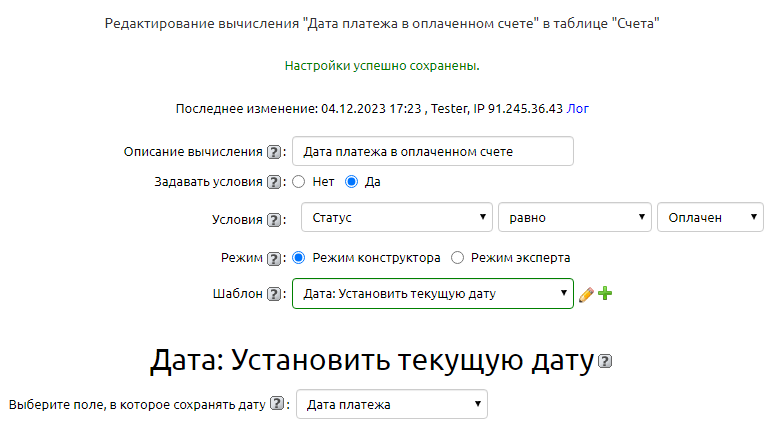Click help icon beside Выберите поле label
The width and height of the screenshot is (769, 433).
(x=279, y=405)
